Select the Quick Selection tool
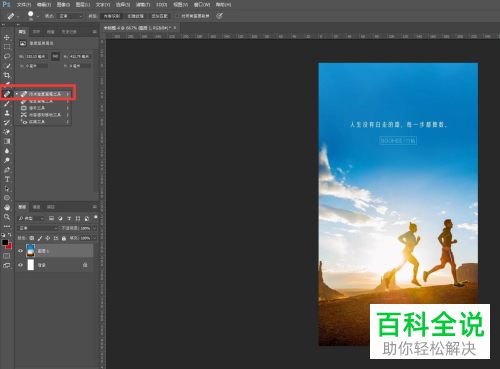The height and width of the screenshot is (369, 500). click(x=7, y=66)
